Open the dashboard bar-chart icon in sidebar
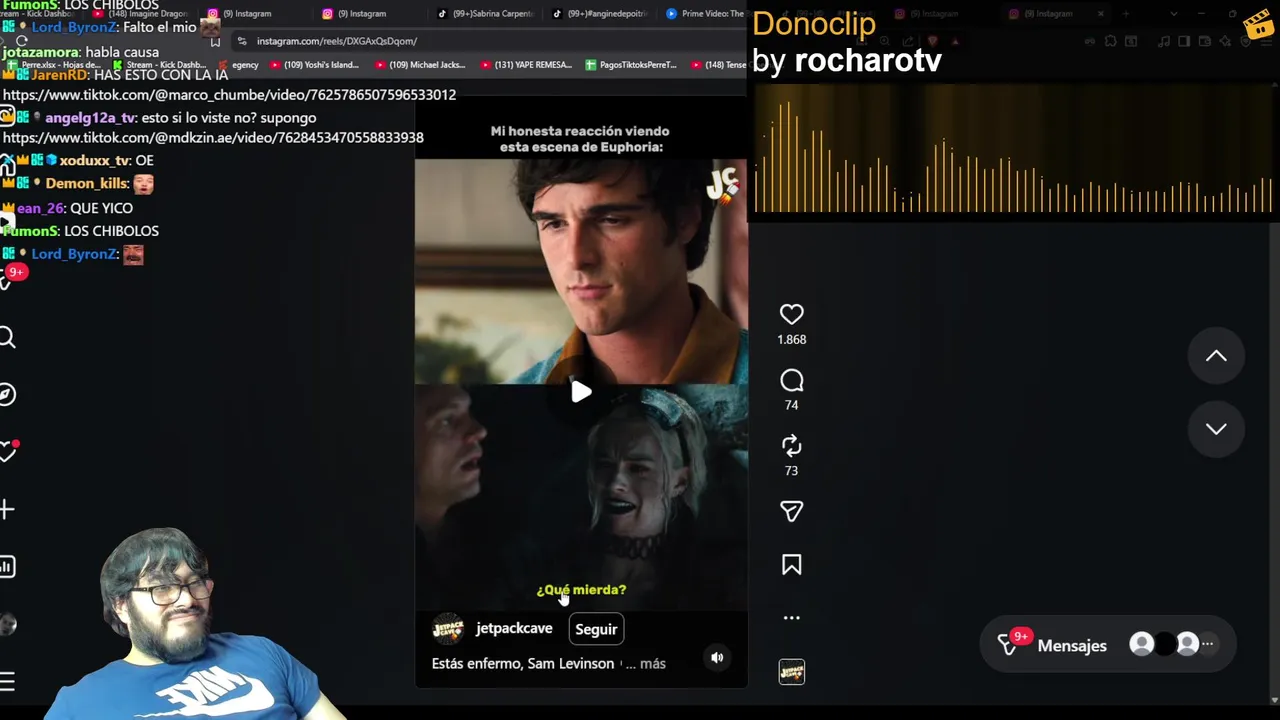Viewport: 1280px width, 720px height. click(x=7, y=567)
